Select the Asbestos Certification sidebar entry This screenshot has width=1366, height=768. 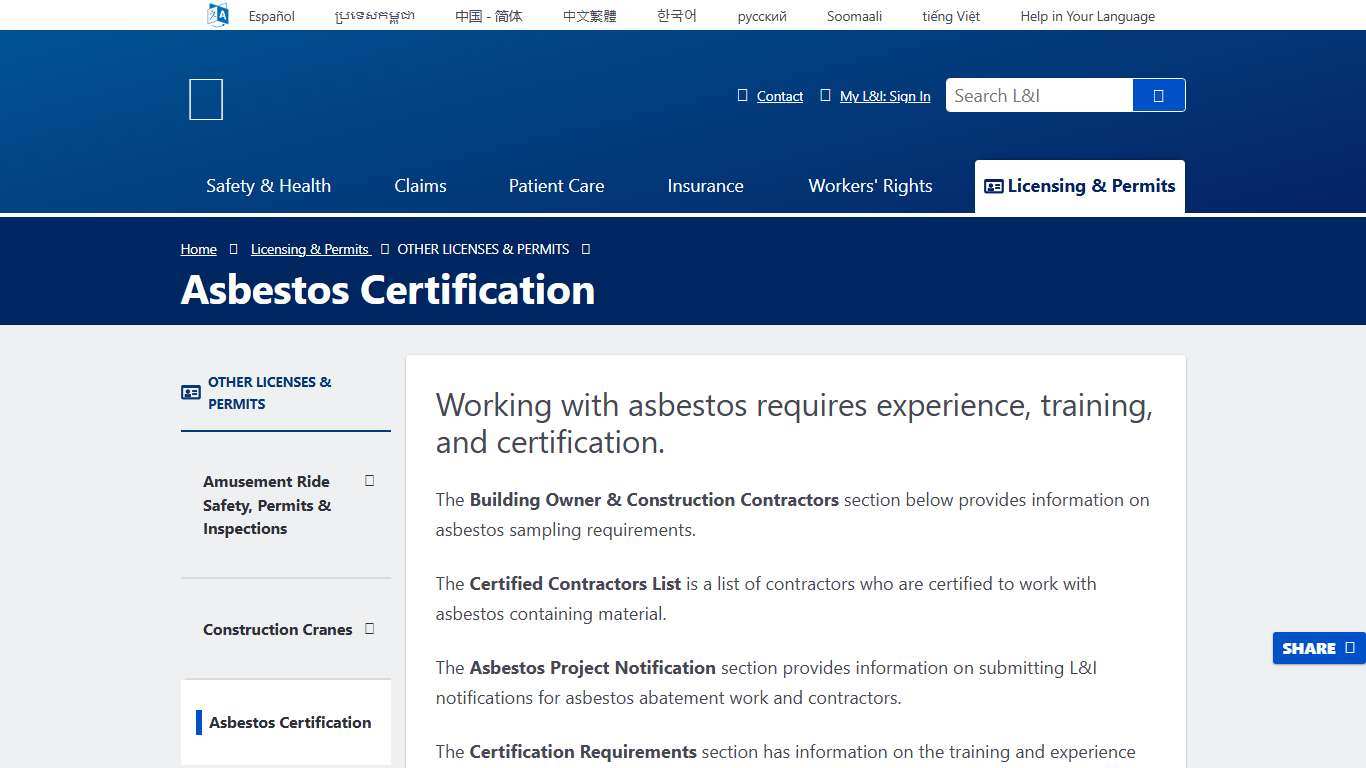point(289,722)
